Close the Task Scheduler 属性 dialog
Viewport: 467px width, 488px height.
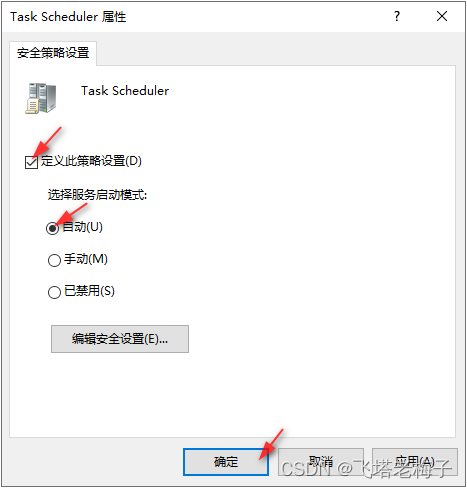click(x=442, y=16)
